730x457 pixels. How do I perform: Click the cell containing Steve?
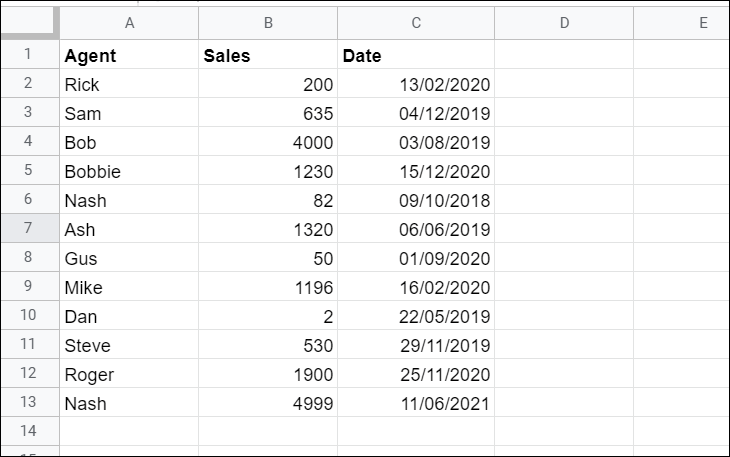tap(129, 345)
